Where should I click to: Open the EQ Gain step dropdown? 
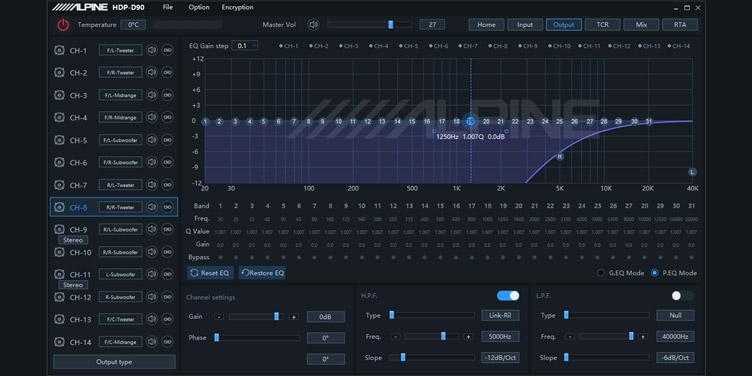pyautogui.click(x=245, y=46)
